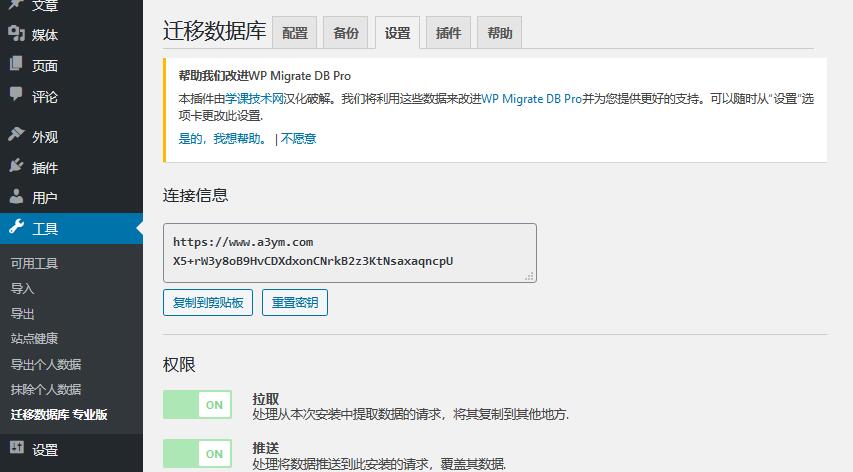Image resolution: width=853 pixels, height=472 pixels.
Task: Open the 评论 menu item
Action: [71, 97]
